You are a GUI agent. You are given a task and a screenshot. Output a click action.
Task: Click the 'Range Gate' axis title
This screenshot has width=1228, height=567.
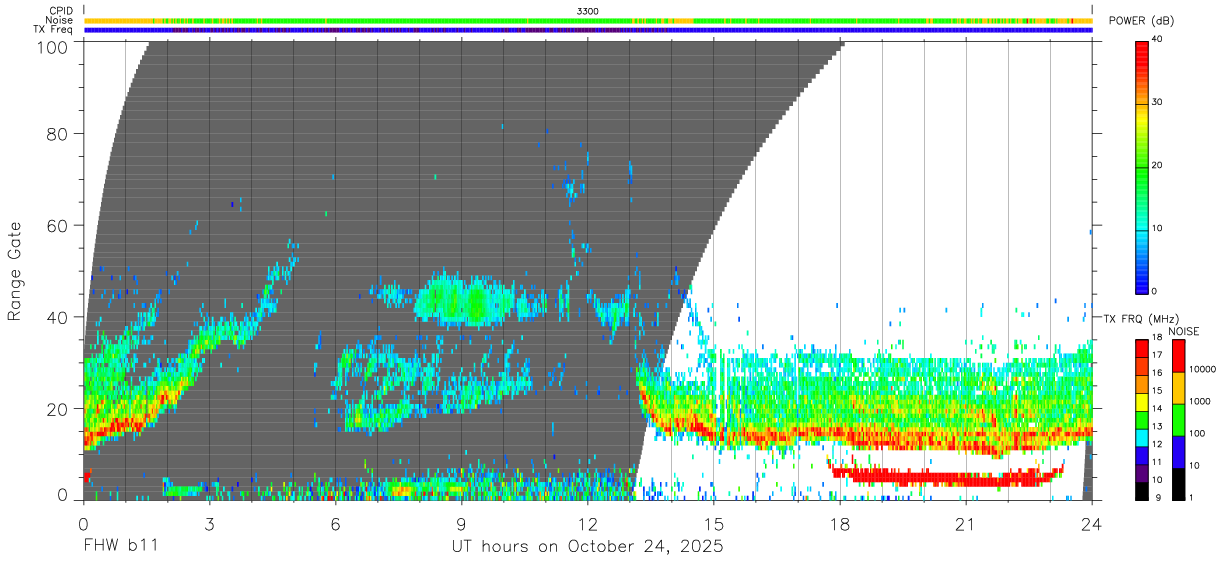(x=15, y=271)
